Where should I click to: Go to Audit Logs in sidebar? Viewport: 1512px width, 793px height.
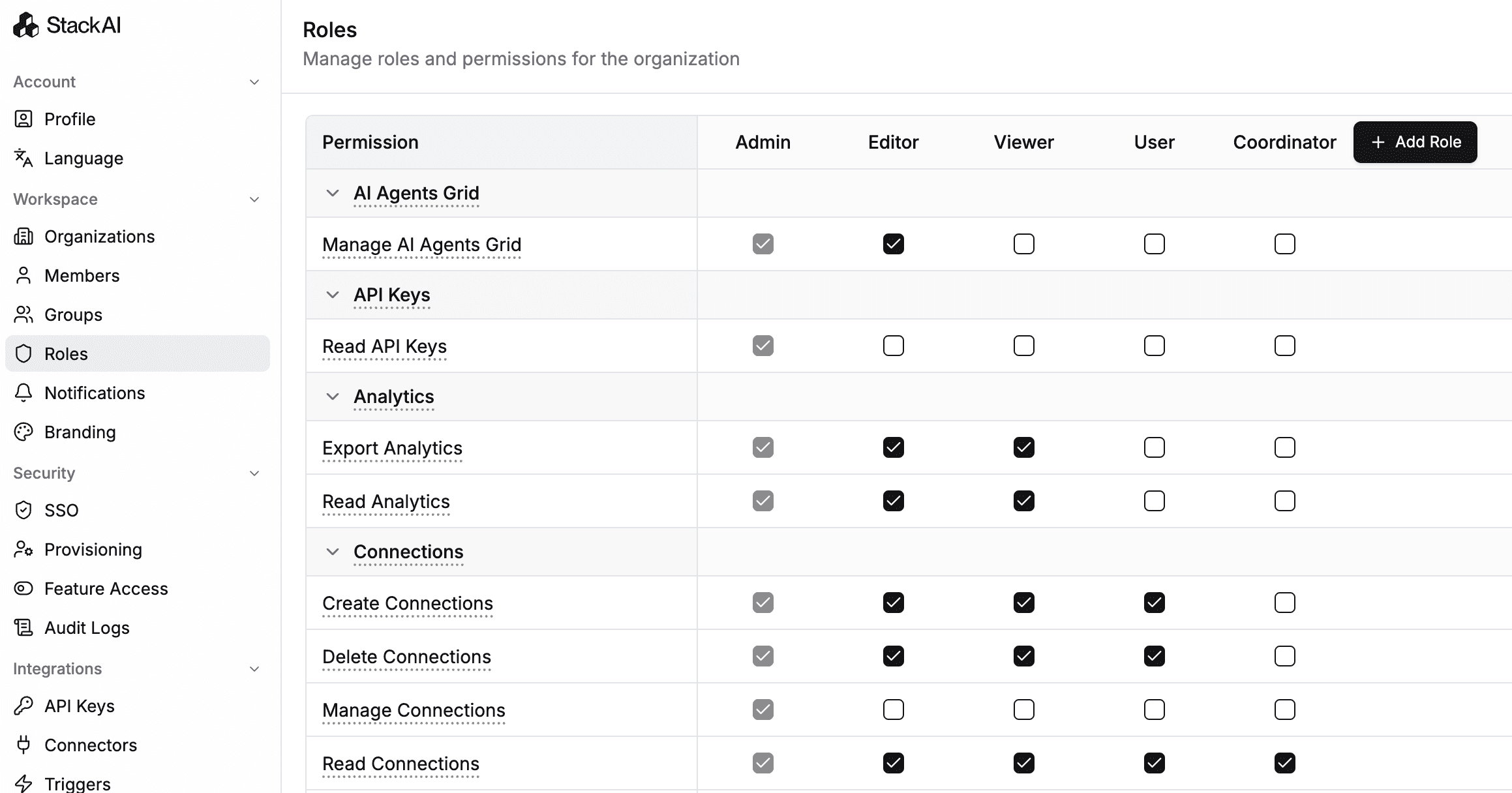[87, 627]
